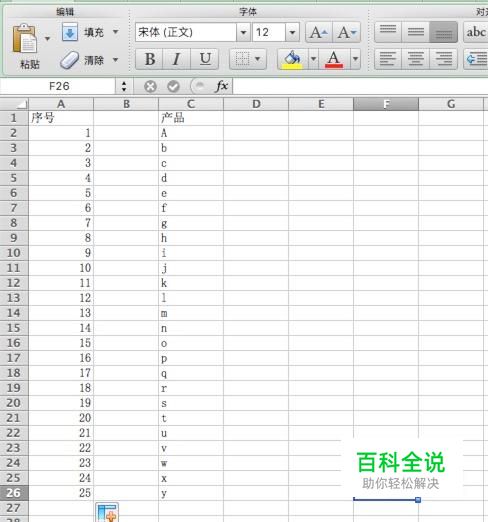Click cell A1 containing 序号

click(61, 118)
